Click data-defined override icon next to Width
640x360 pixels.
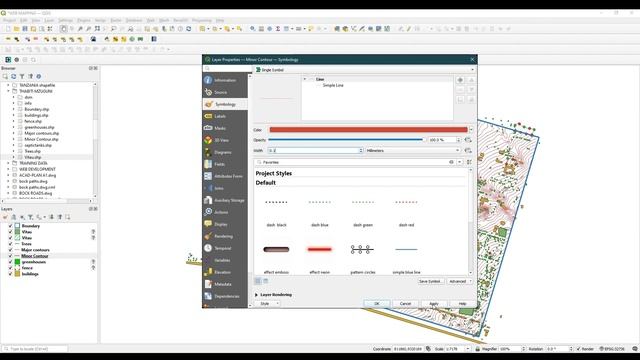(x=468, y=151)
